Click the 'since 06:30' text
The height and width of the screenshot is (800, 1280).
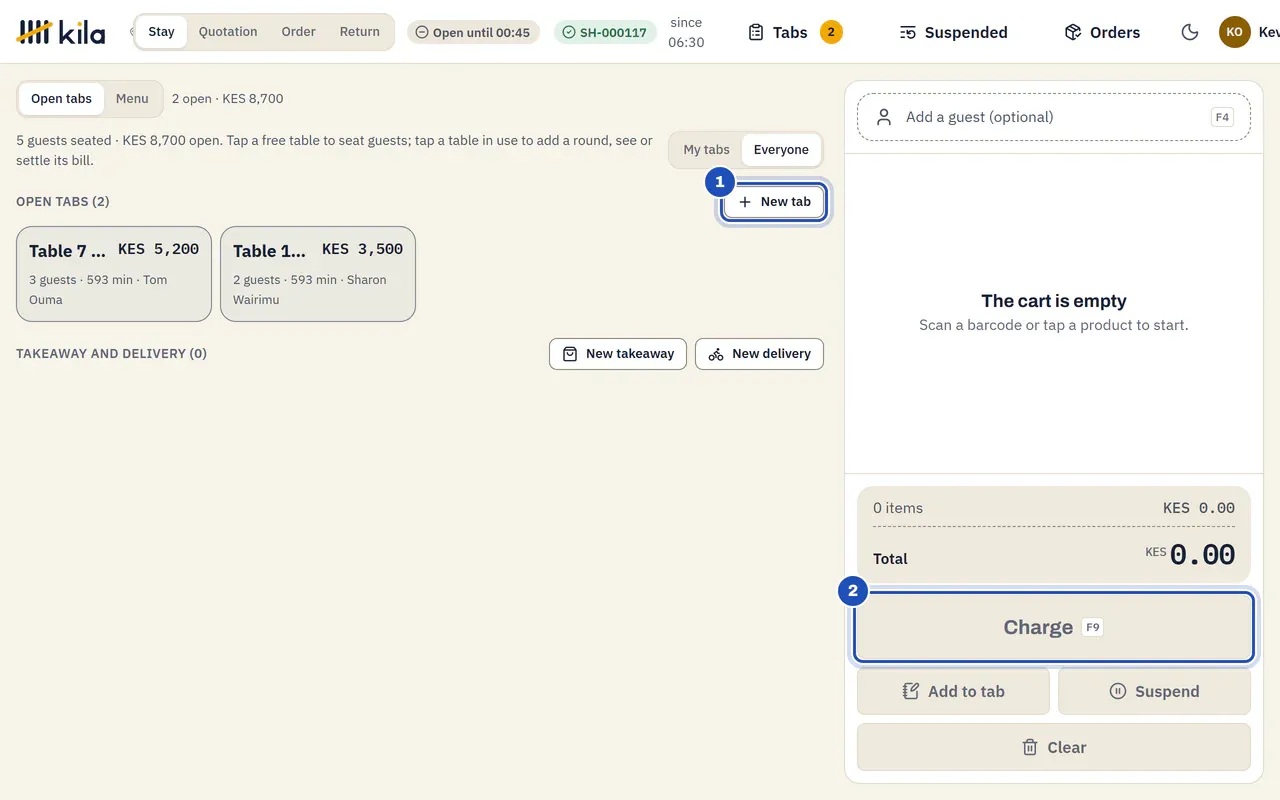686,32
